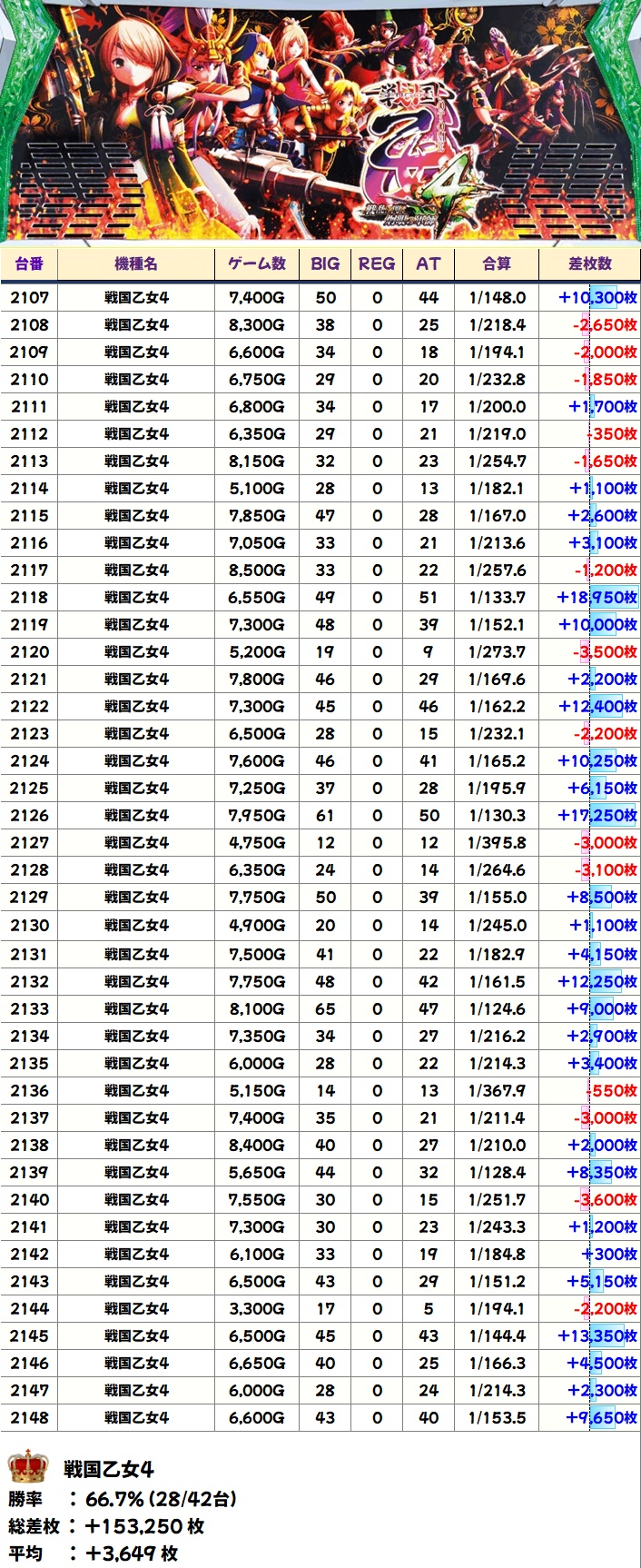Click machine number 2148 cell

29,1417
